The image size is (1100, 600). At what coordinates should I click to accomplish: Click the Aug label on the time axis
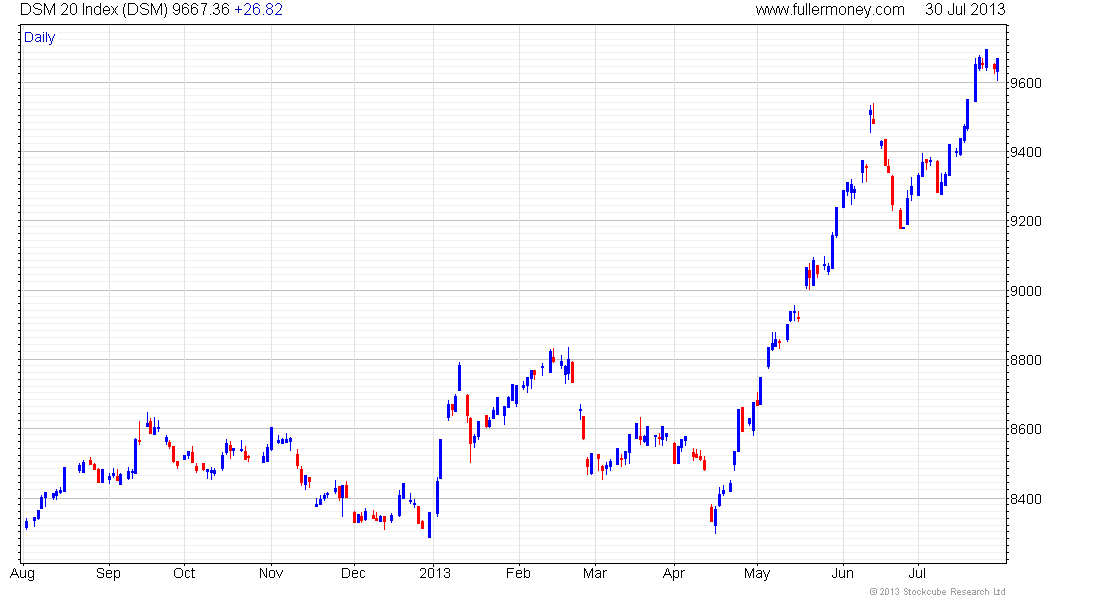(x=22, y=573)
